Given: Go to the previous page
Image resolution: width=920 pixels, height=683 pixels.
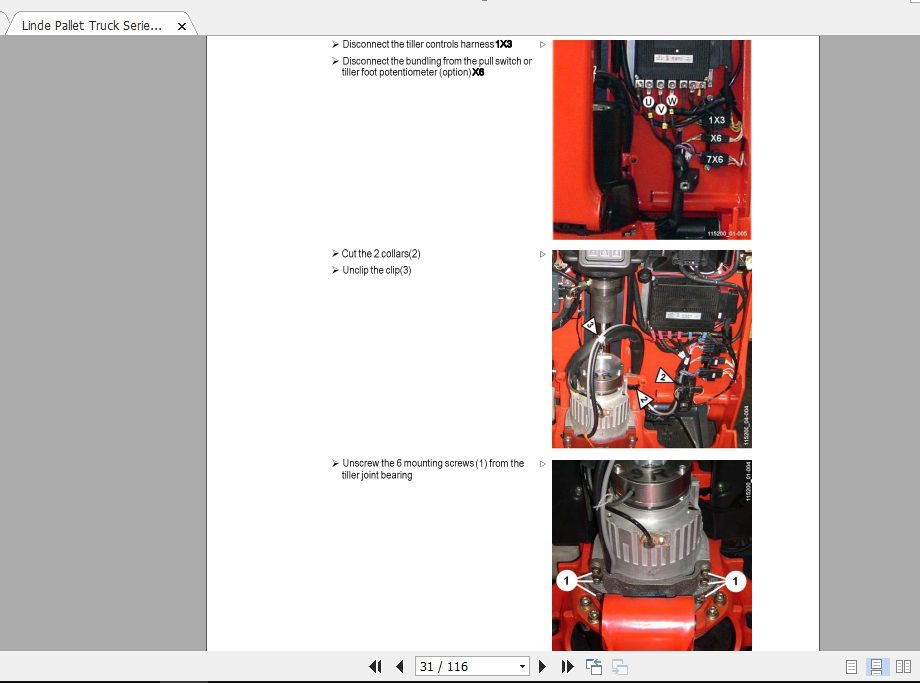Looking at the screenshot, I should tap(400, 667).
